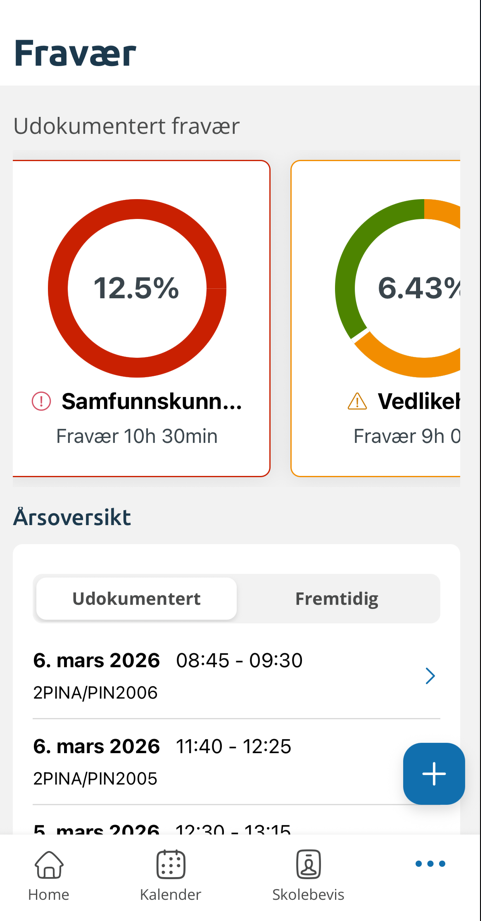Tap the orange warning triangle beside Vedlikeh

[x=357, y=402]
